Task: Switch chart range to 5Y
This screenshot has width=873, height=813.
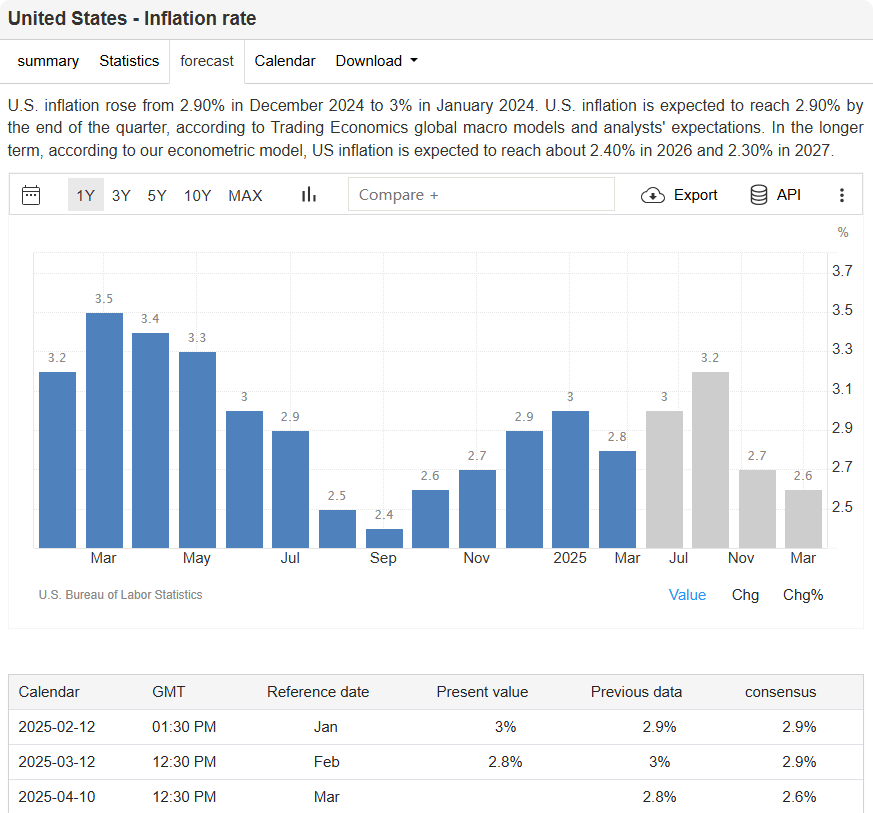Action: [157, 195]
